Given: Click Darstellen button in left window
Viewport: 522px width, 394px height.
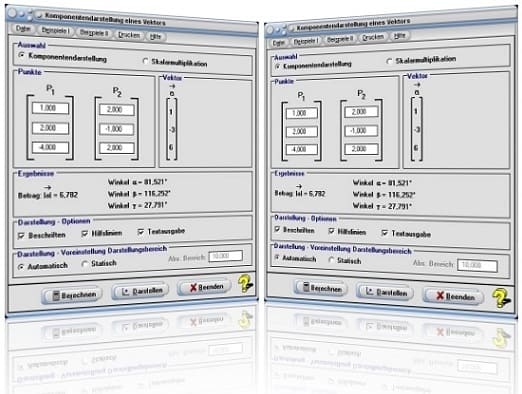Looking at the screenshot, I should 140,291.
